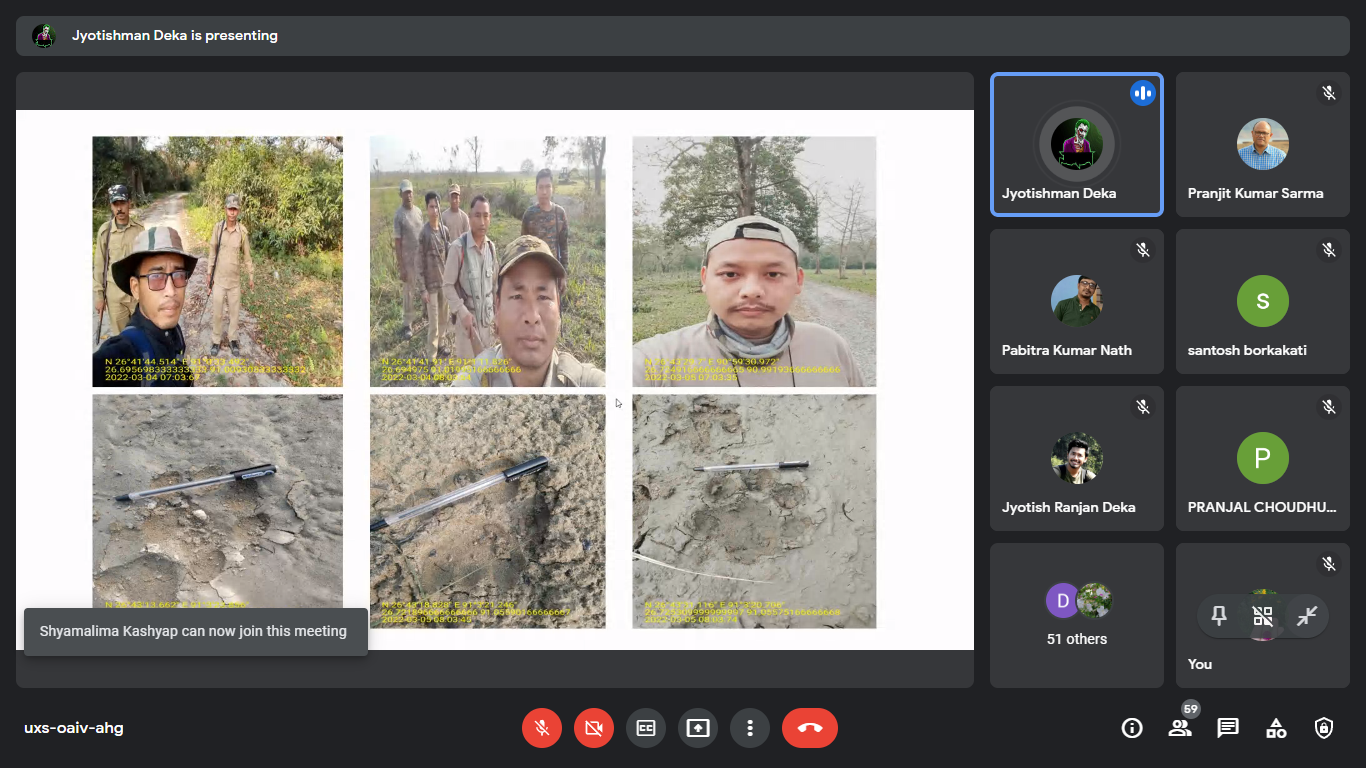
Task: Click the Present now screen share icon
Action: click(x=698, y=728)
